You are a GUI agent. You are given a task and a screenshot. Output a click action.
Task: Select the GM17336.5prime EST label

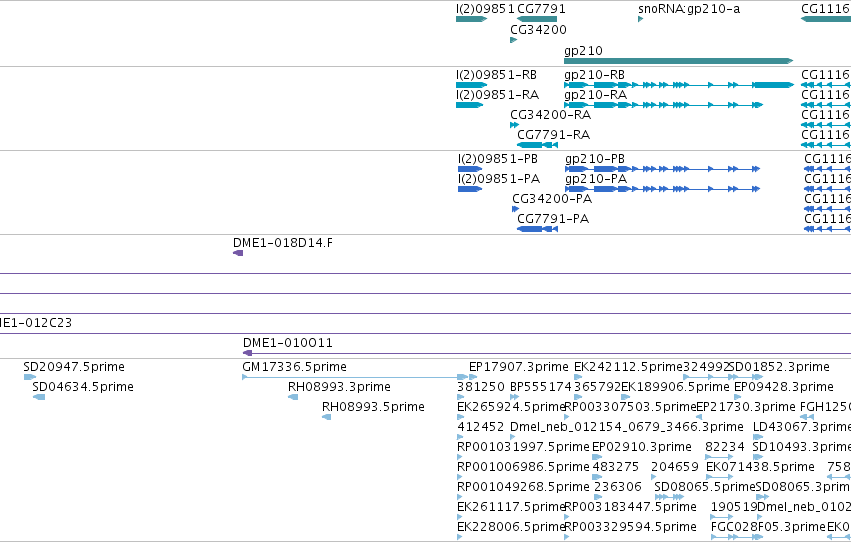click(x=294, y=367)
